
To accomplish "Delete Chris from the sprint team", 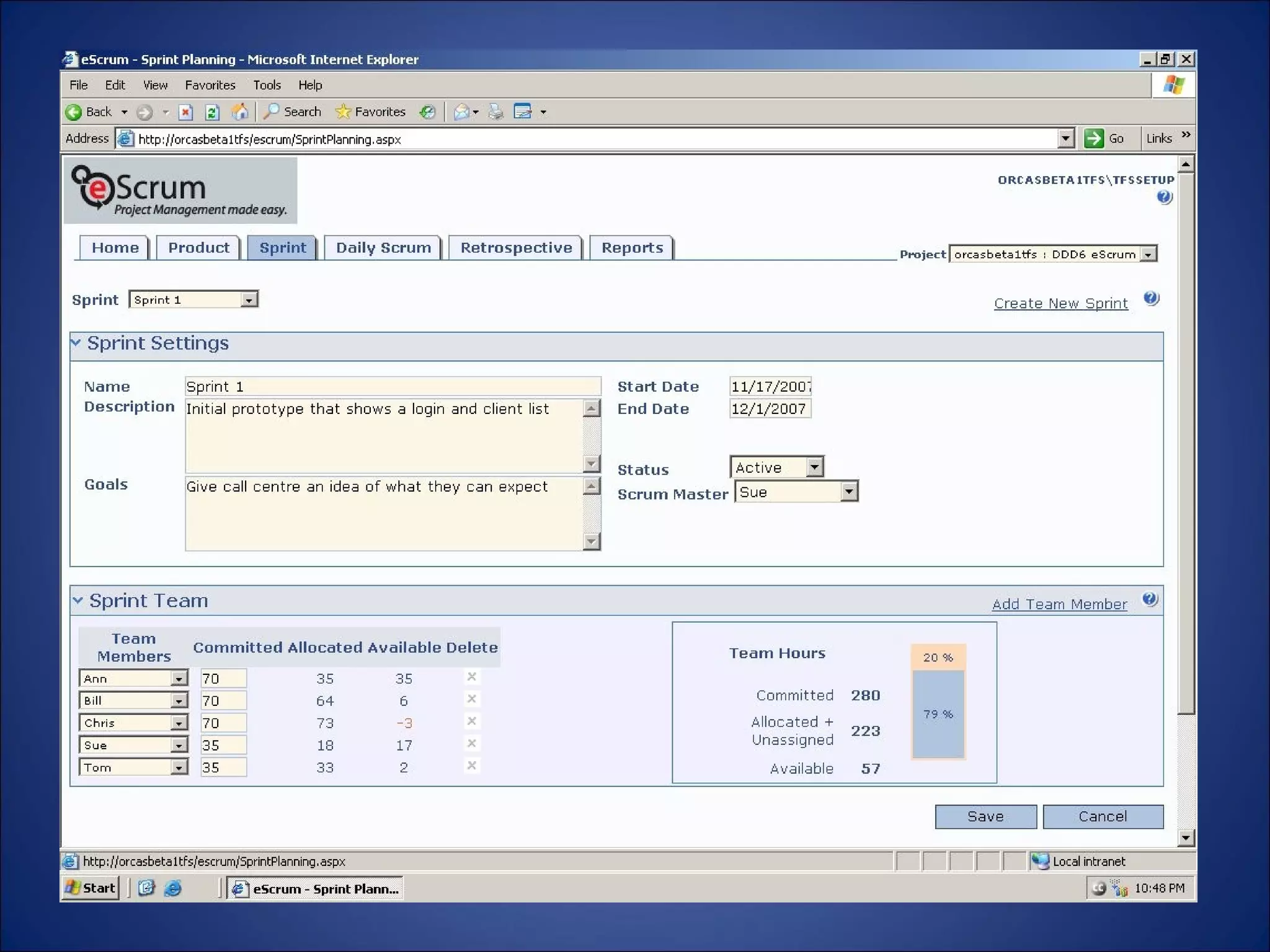I will tap(471, 721).
